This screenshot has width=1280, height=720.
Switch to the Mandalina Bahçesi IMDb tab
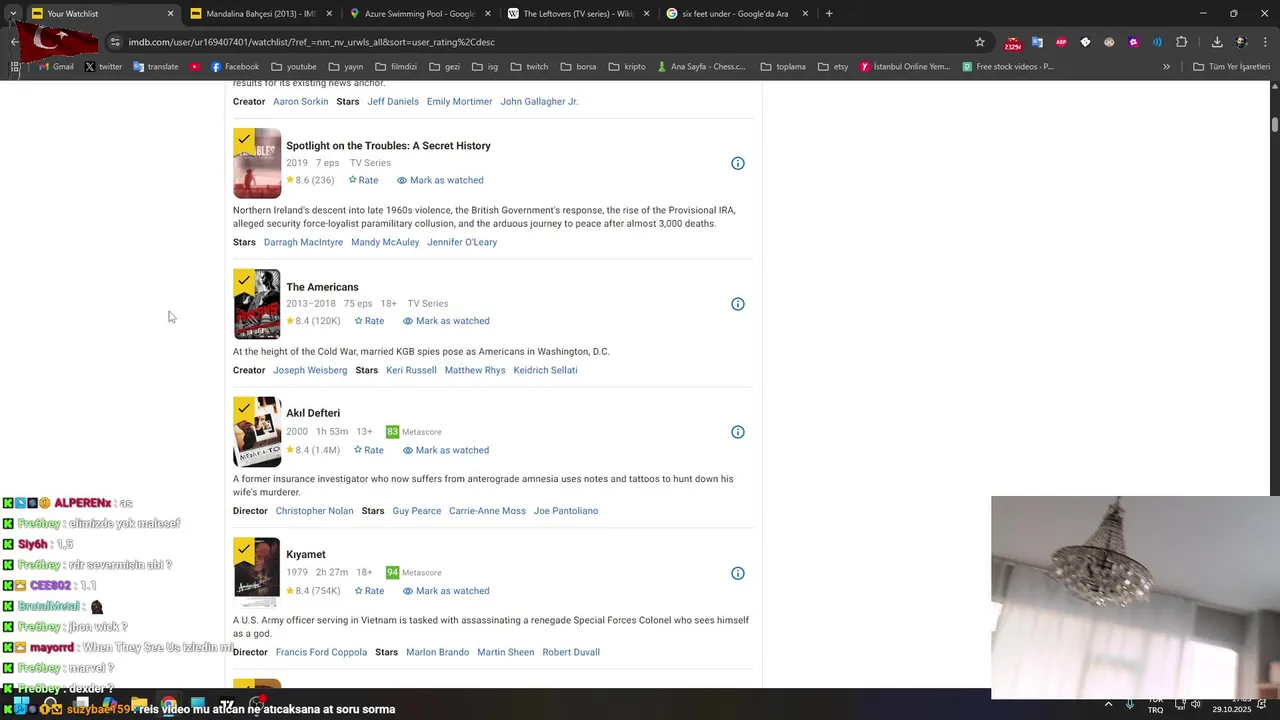click(x=260, y=14)
